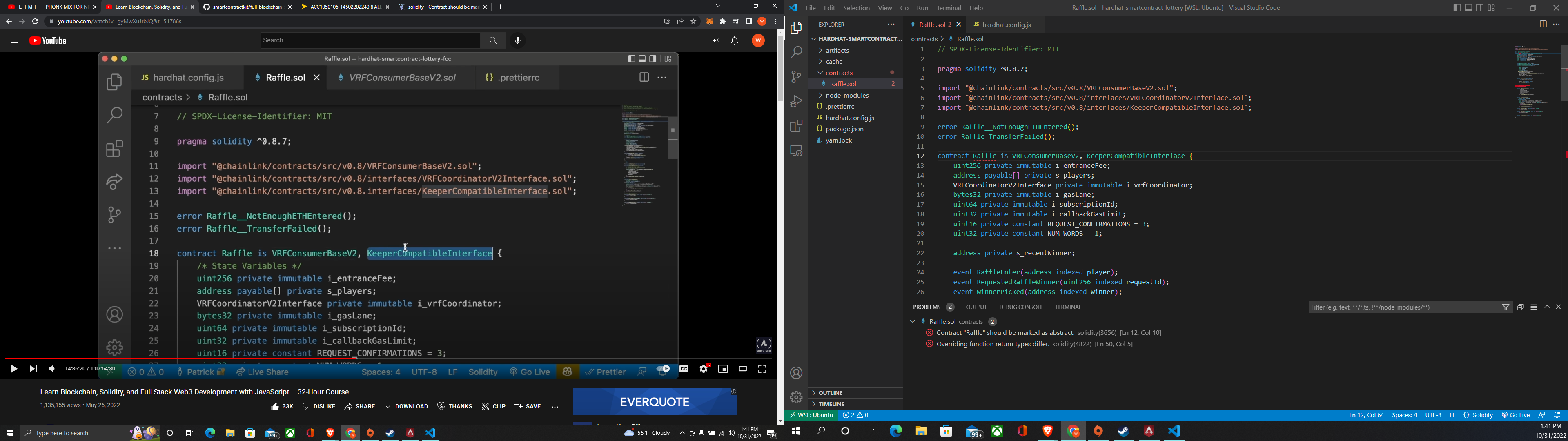Open Source Control view in VS Code
Viewport: 1568px width, 441px height.
[x=796, y=77]
